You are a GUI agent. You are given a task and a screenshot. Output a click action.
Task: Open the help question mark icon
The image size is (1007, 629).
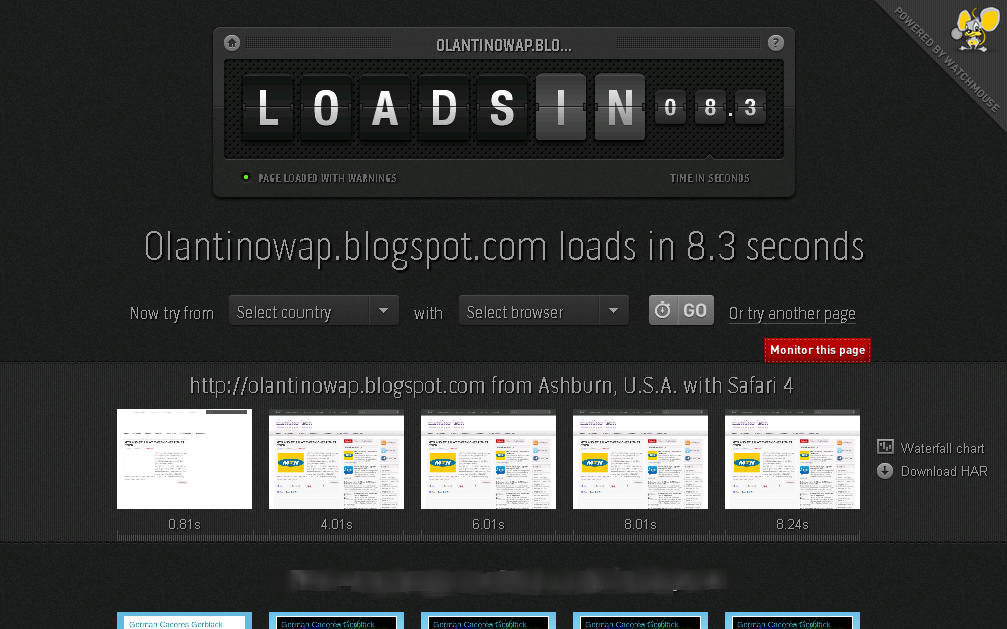click(x=776, y=43)
